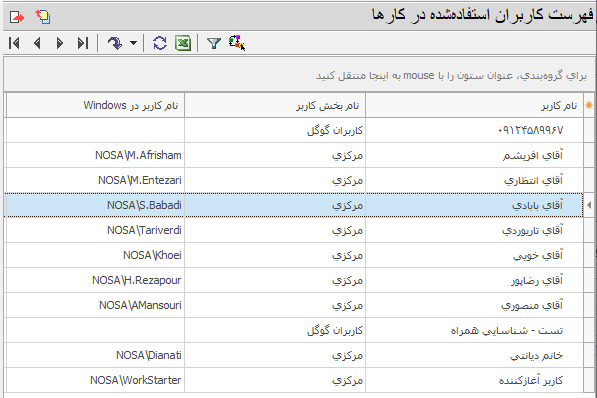Image resolution: width=597 pixels, height=398 pixels.
Task: Select the row for NOSA\M.Afrisham
Action: [x=294, y=155]
